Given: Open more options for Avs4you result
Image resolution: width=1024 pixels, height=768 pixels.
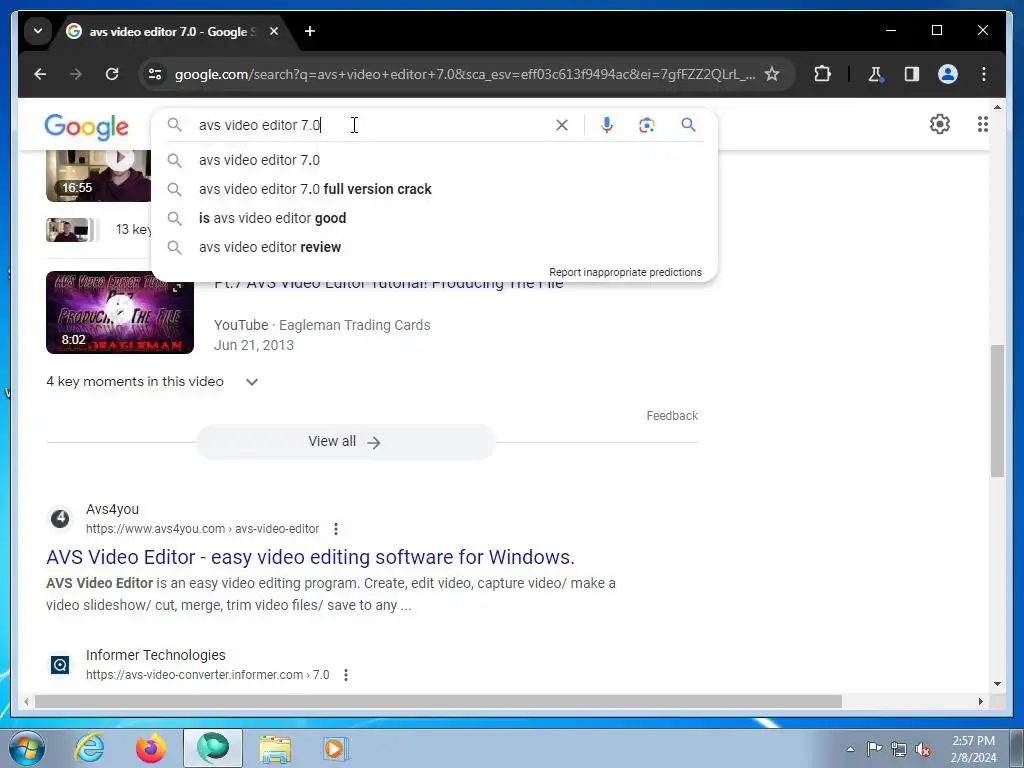Looking at the screenshot, I should pos(336,528).
